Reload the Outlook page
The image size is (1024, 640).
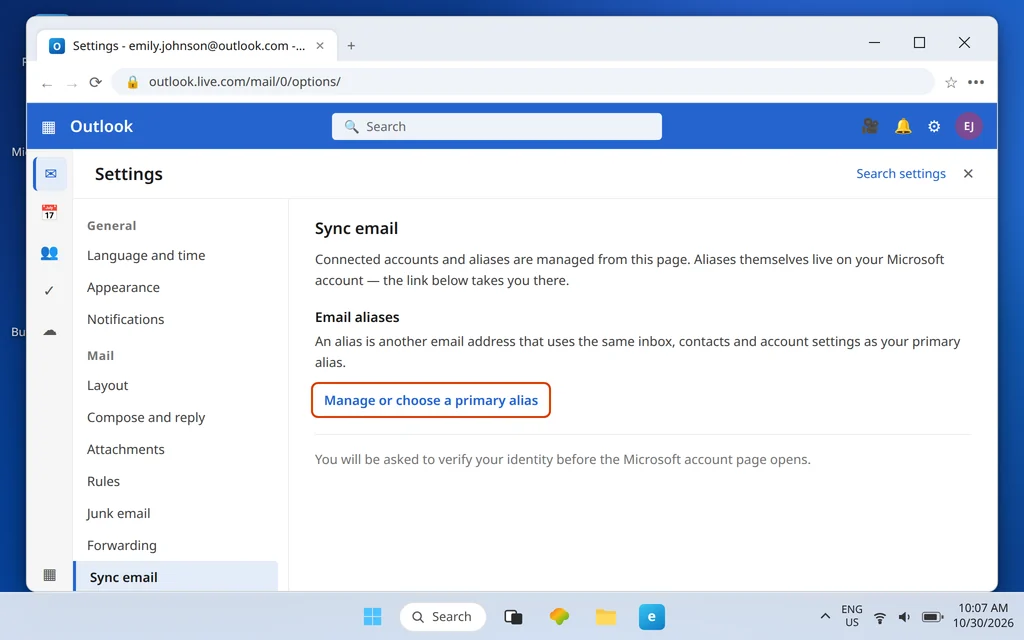point(95,82)
